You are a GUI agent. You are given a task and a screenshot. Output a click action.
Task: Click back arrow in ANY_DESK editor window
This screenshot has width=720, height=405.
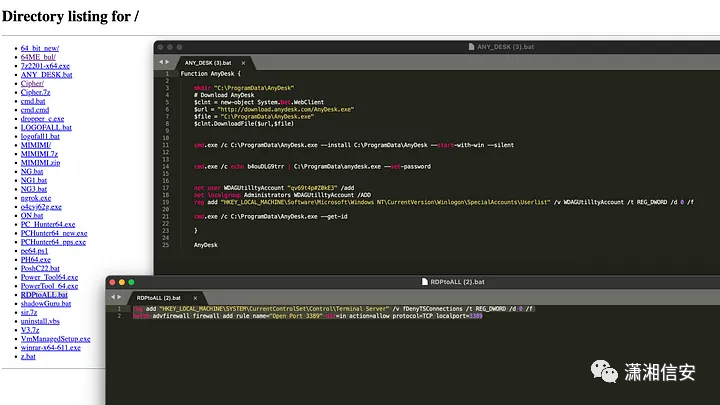161,62
